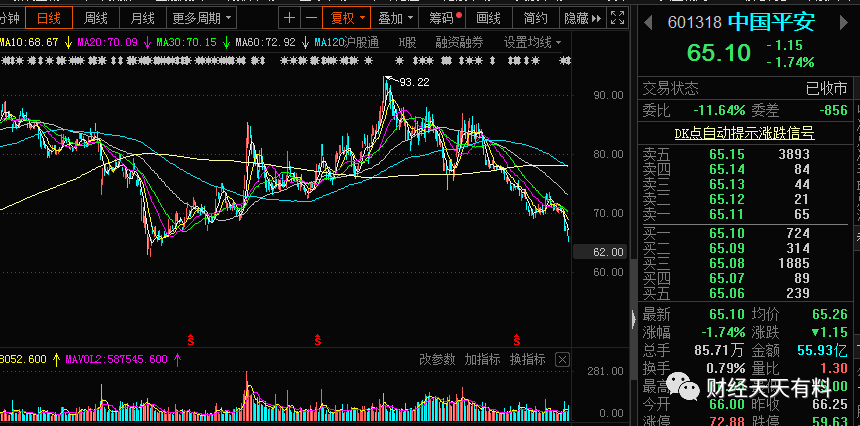Click the H股 tag
This screenshot has height=426, width=860.
pos(407,42)
